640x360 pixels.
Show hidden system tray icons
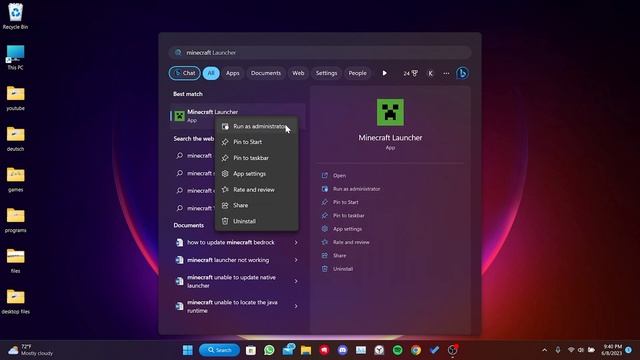coord(544,350)
